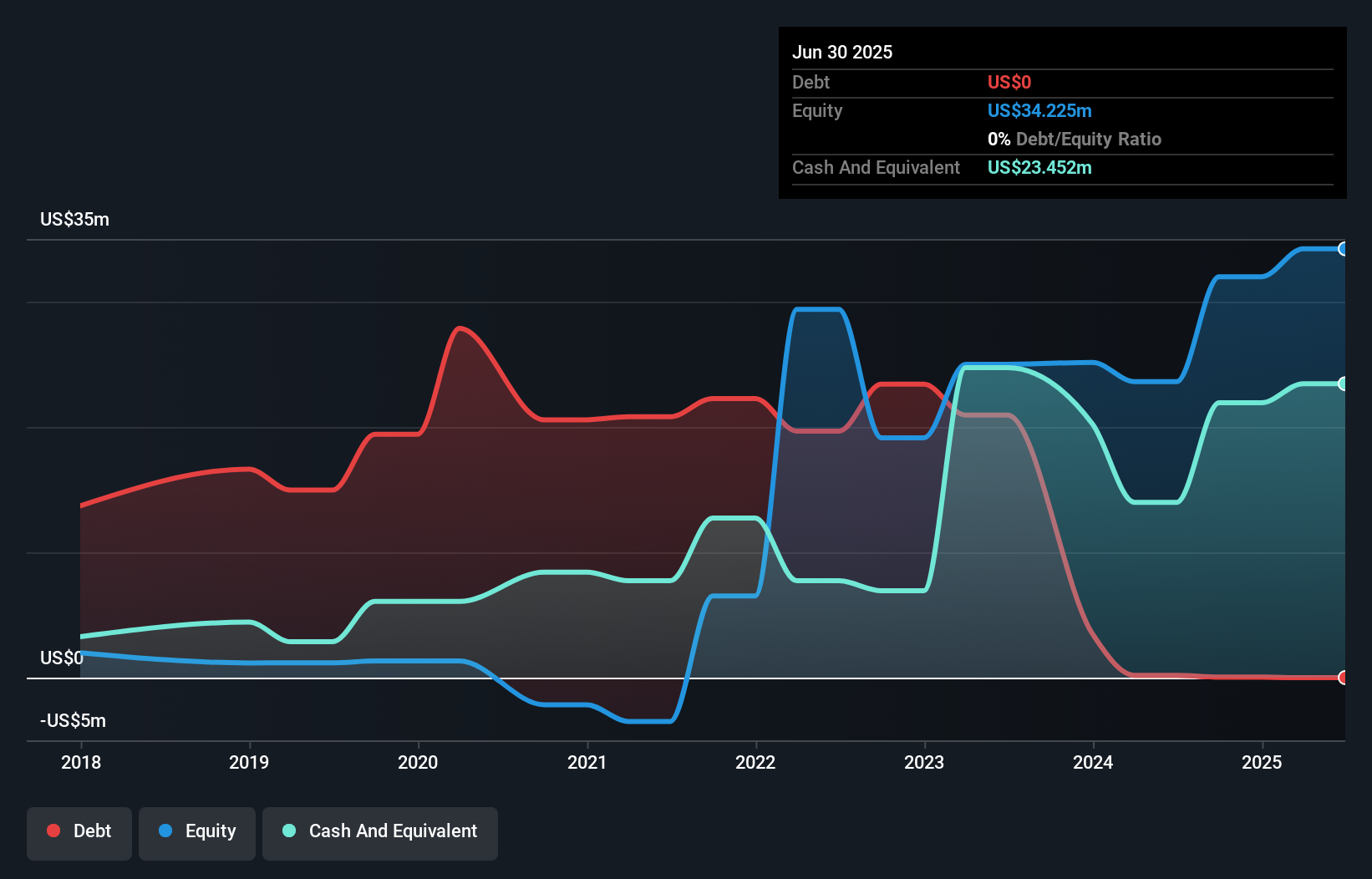The image size is (1372, 879).
Task: Click the 2021 x-axis label
Action: pos(587,762)
